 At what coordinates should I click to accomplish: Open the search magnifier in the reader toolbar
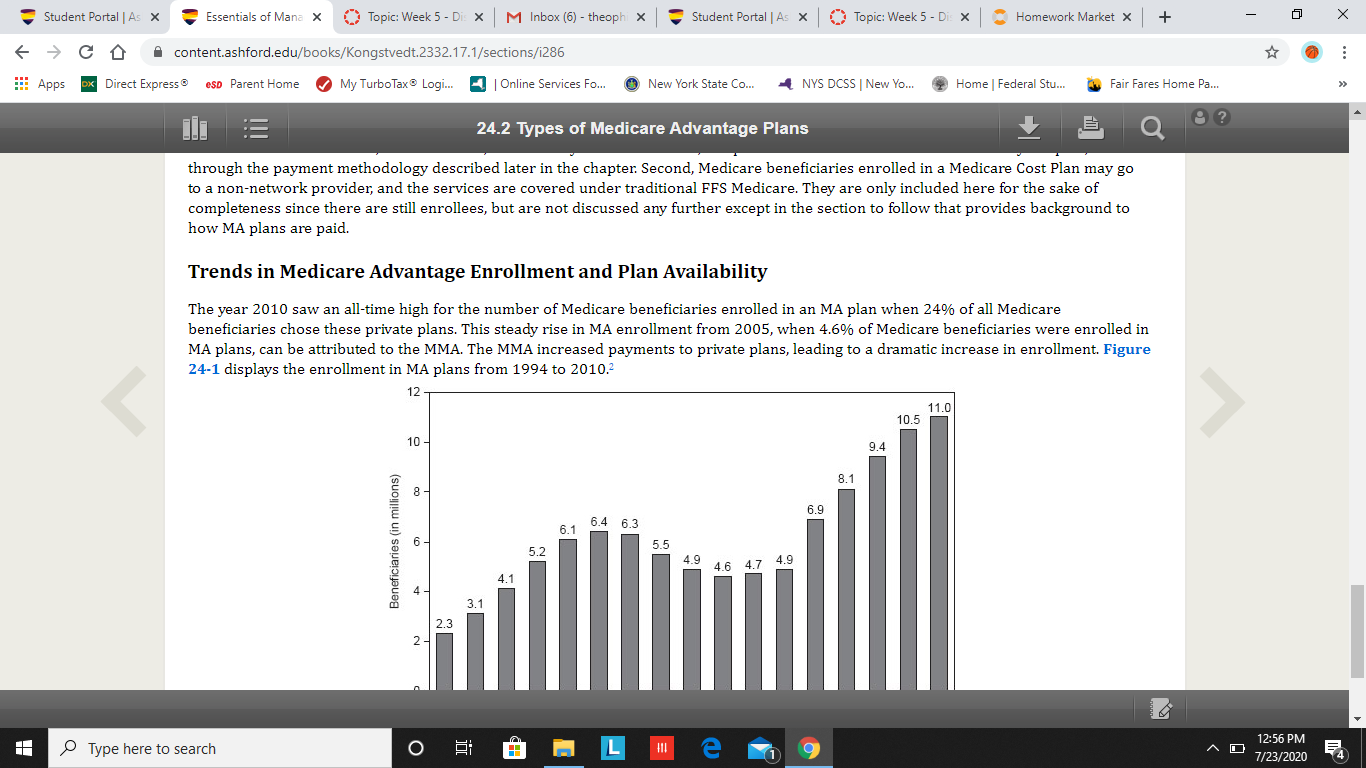click(1152, 128)
